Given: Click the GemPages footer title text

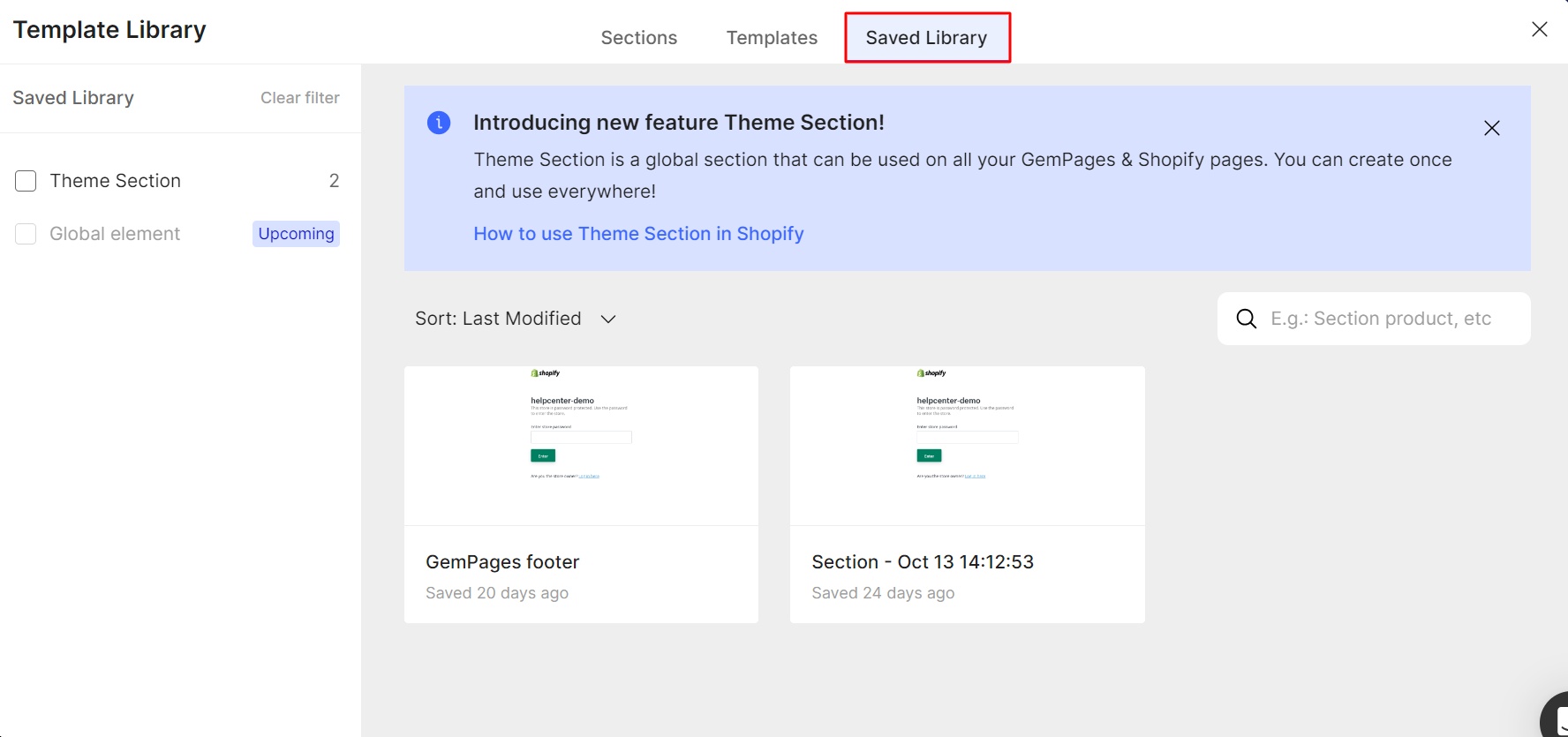Looking at the screenshot, I should [x=502, y=562].
